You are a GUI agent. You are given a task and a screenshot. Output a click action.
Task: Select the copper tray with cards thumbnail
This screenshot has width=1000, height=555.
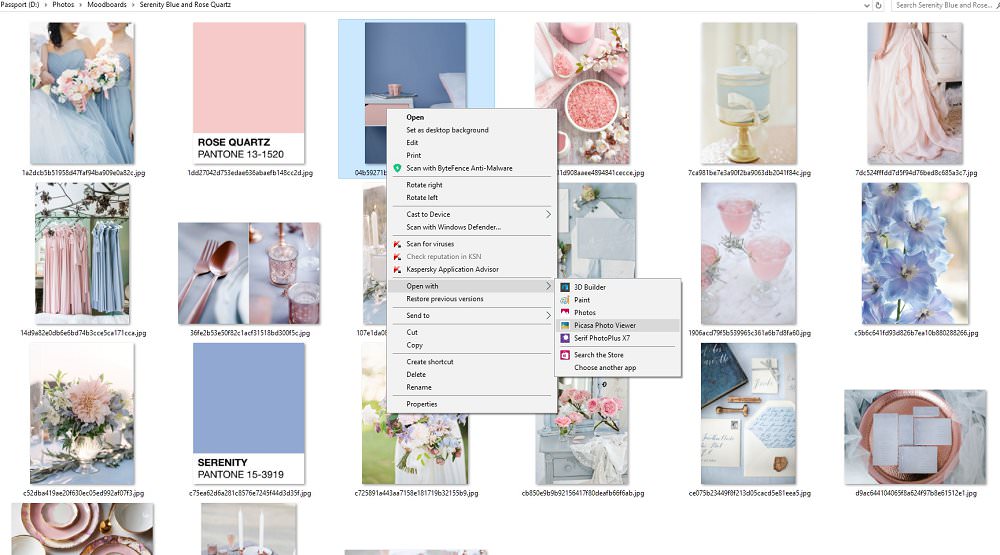pos(915,437)
